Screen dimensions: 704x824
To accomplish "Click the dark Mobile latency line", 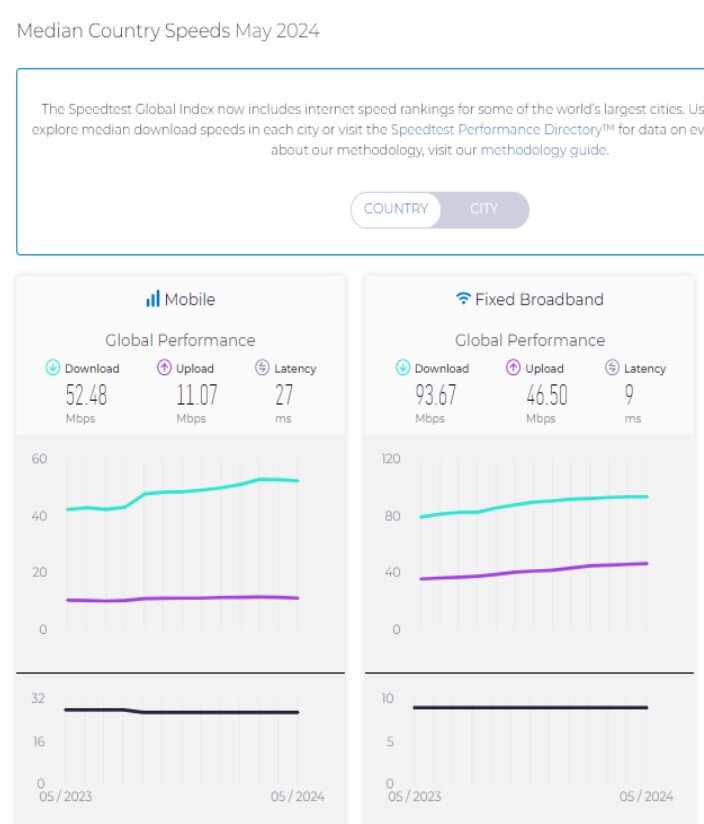I will (200, 712).
